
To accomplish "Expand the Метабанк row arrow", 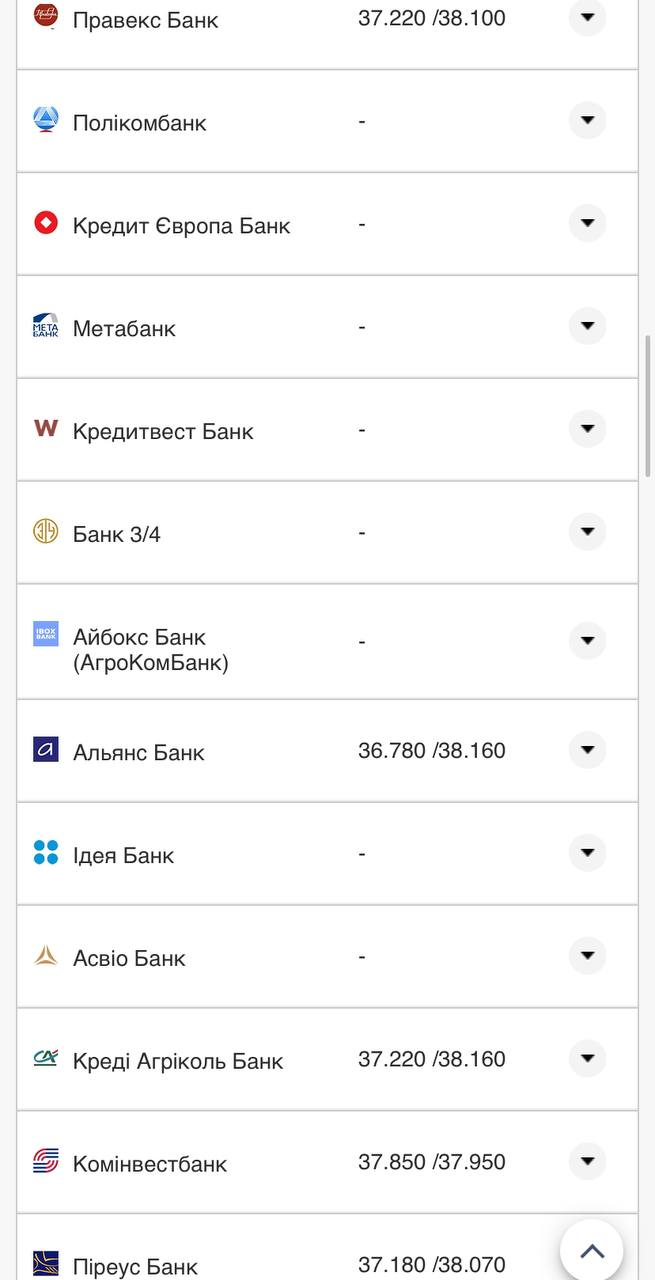I will [587, 326].
